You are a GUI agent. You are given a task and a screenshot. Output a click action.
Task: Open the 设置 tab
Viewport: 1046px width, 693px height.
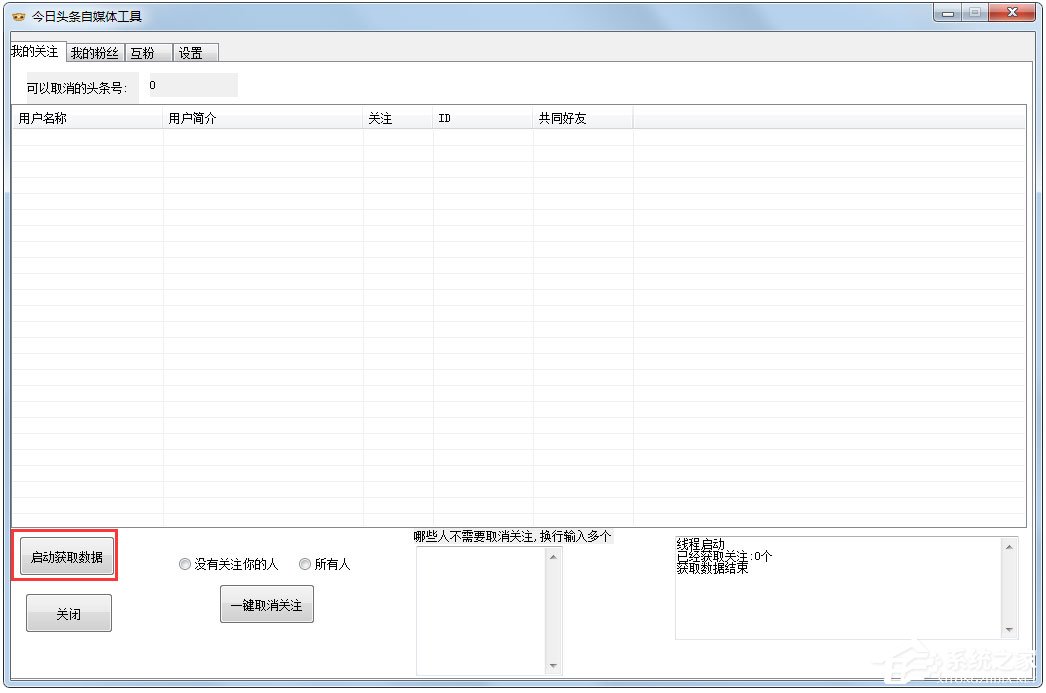point(191,53)
